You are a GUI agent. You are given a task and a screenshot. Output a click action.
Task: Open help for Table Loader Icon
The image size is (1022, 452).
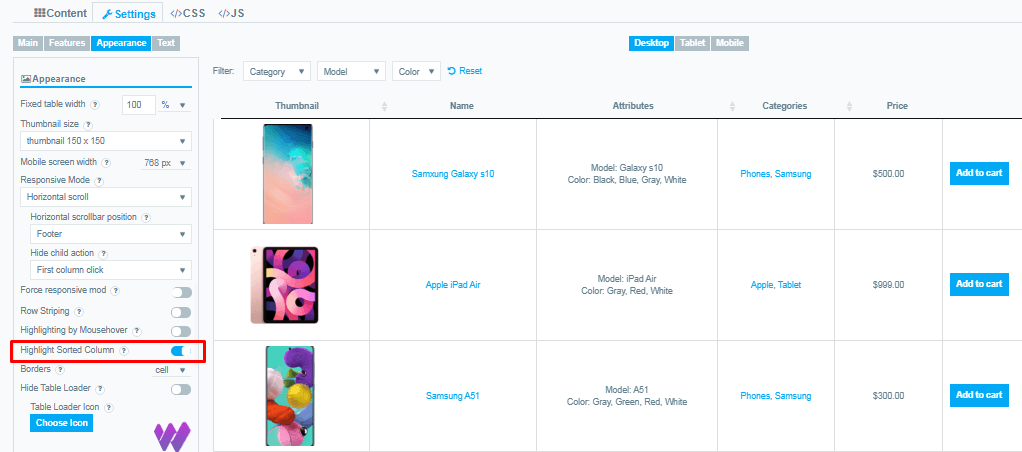pos(109,407)
